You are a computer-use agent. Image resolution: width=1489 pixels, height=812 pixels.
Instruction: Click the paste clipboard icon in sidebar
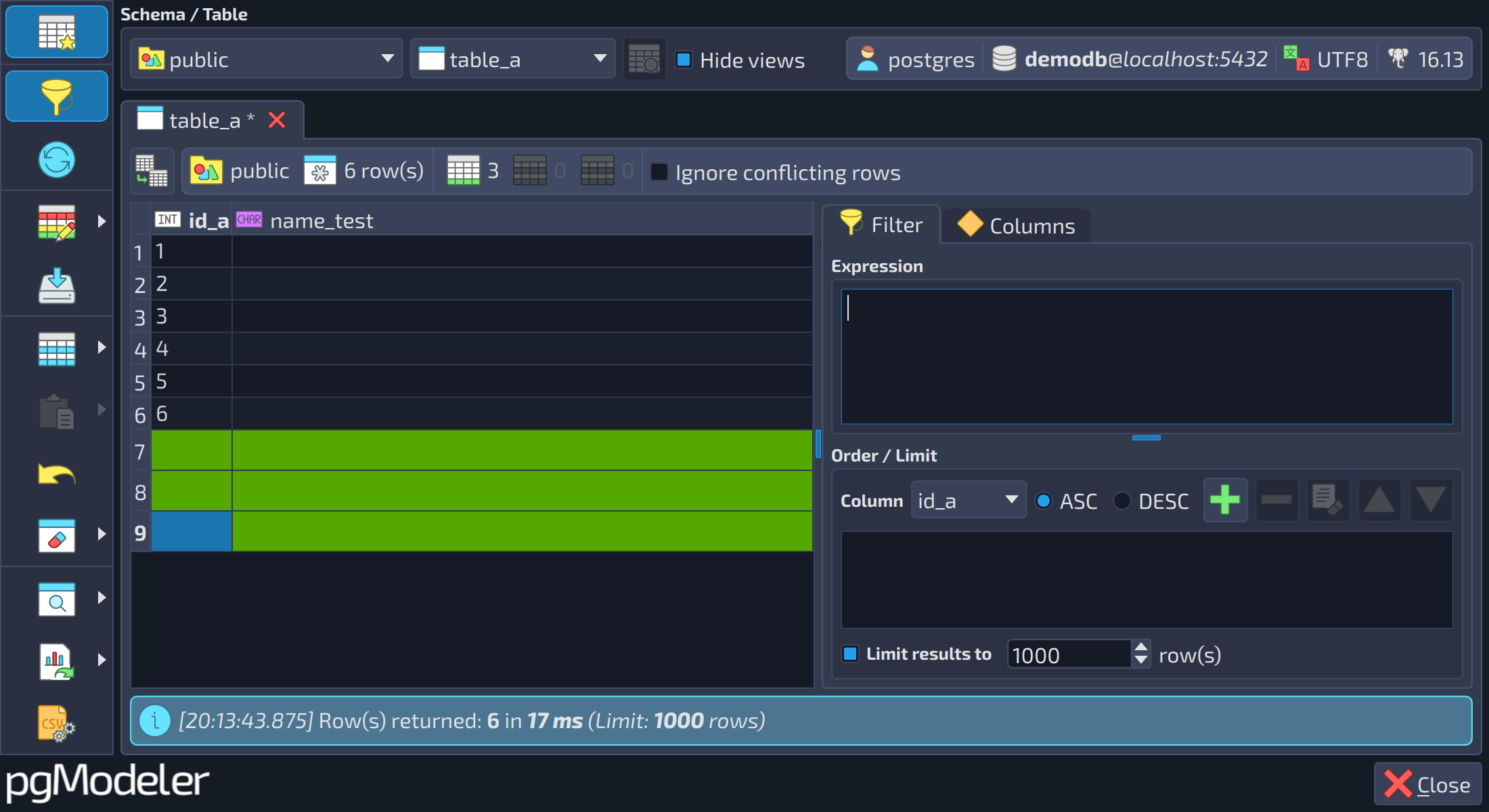(x=57, y=411)
